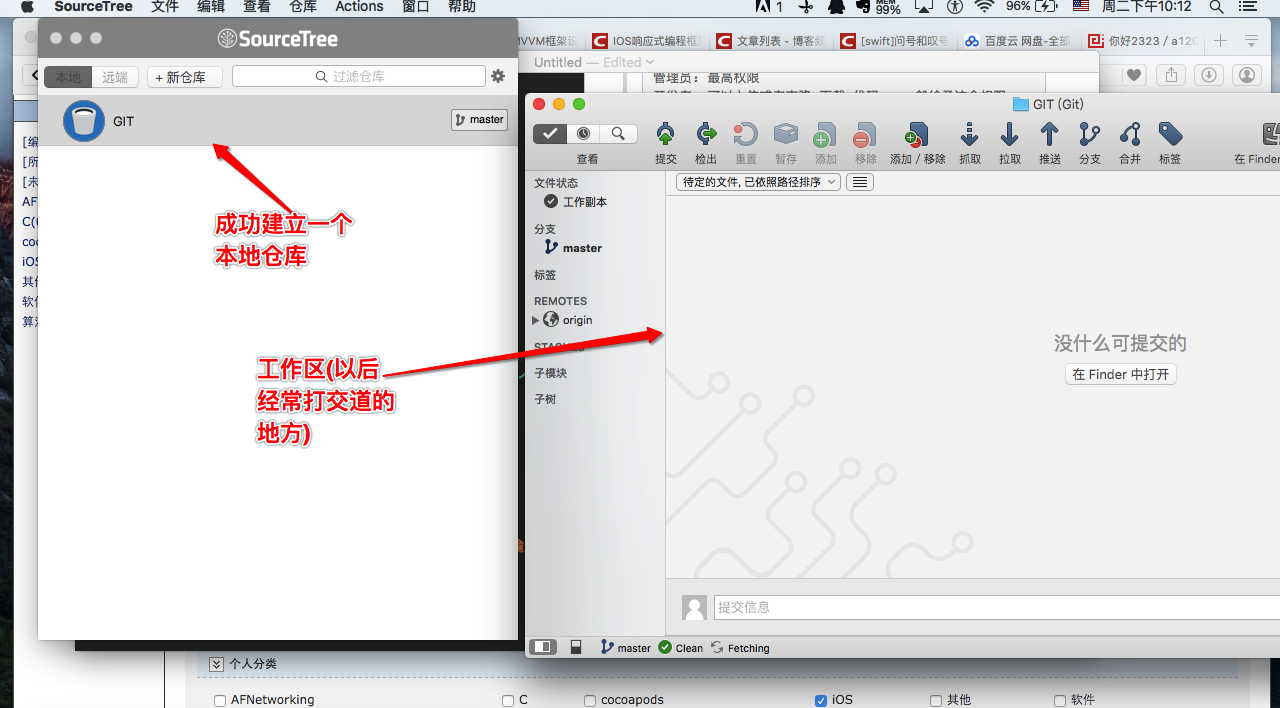Screen dimensions: 1280x708
Task: Click the 抓取 (fetch) toolbar icon
Action: [x=969, y=135]
